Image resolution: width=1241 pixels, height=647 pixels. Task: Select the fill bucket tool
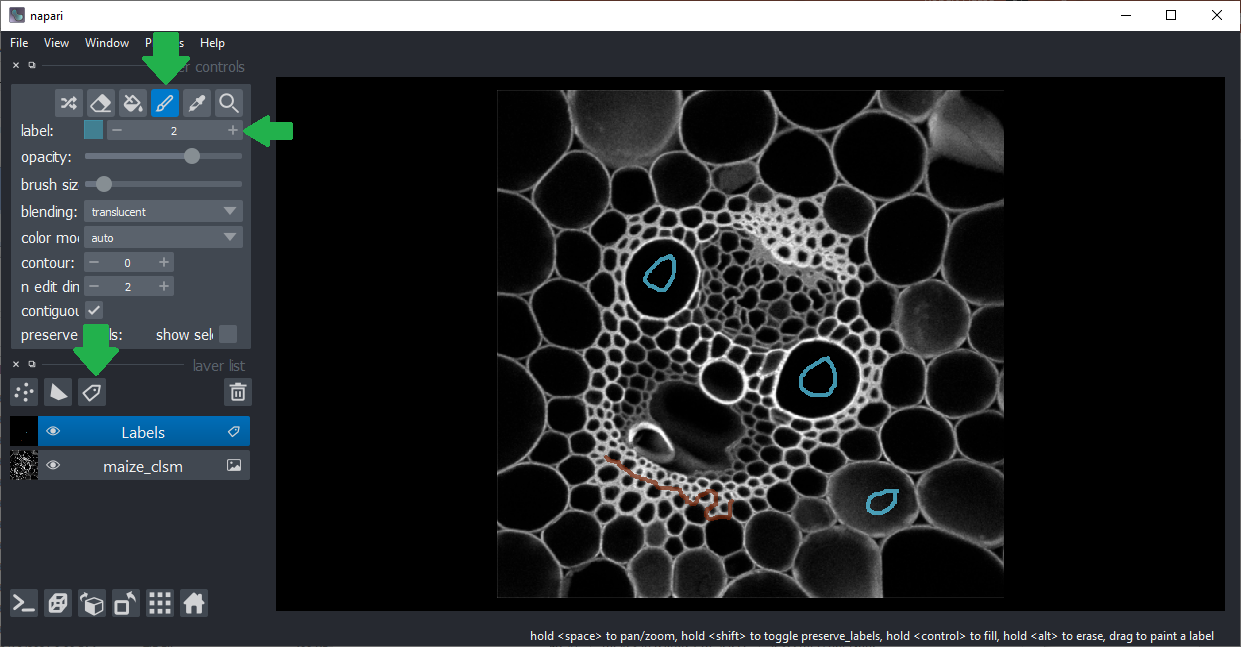tap(132, 103)
